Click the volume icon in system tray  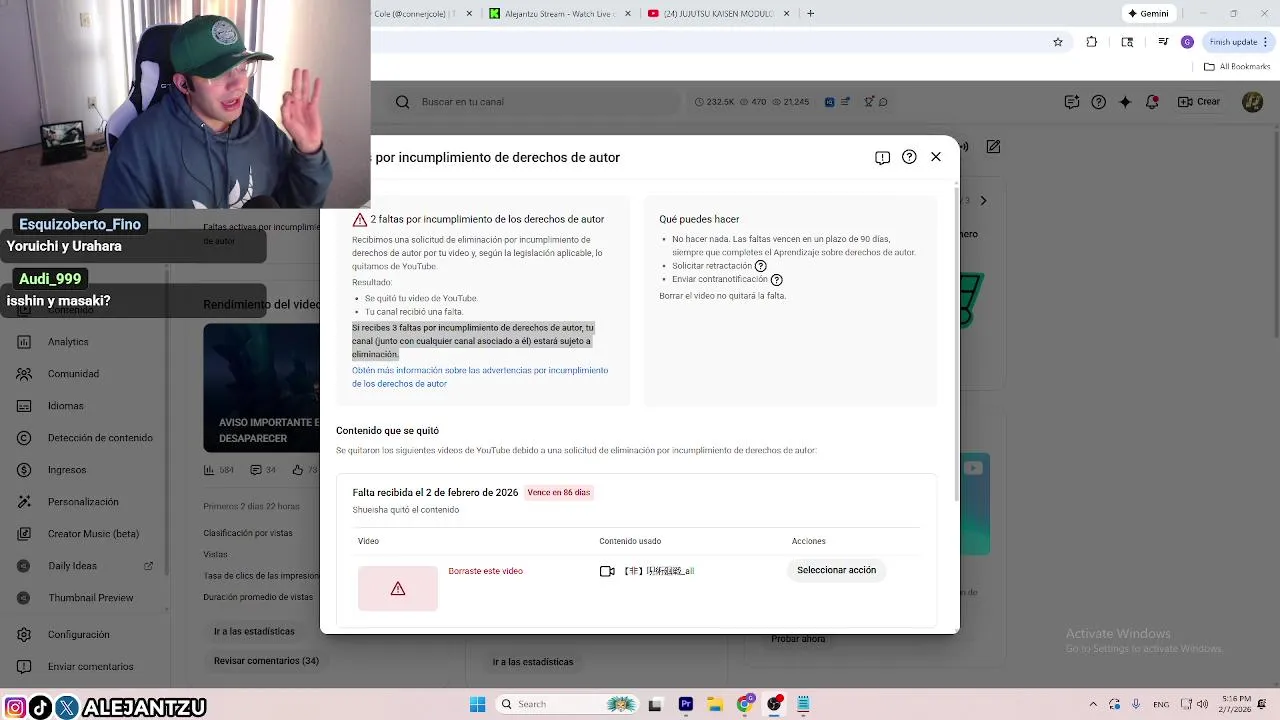click(1202, 704)
